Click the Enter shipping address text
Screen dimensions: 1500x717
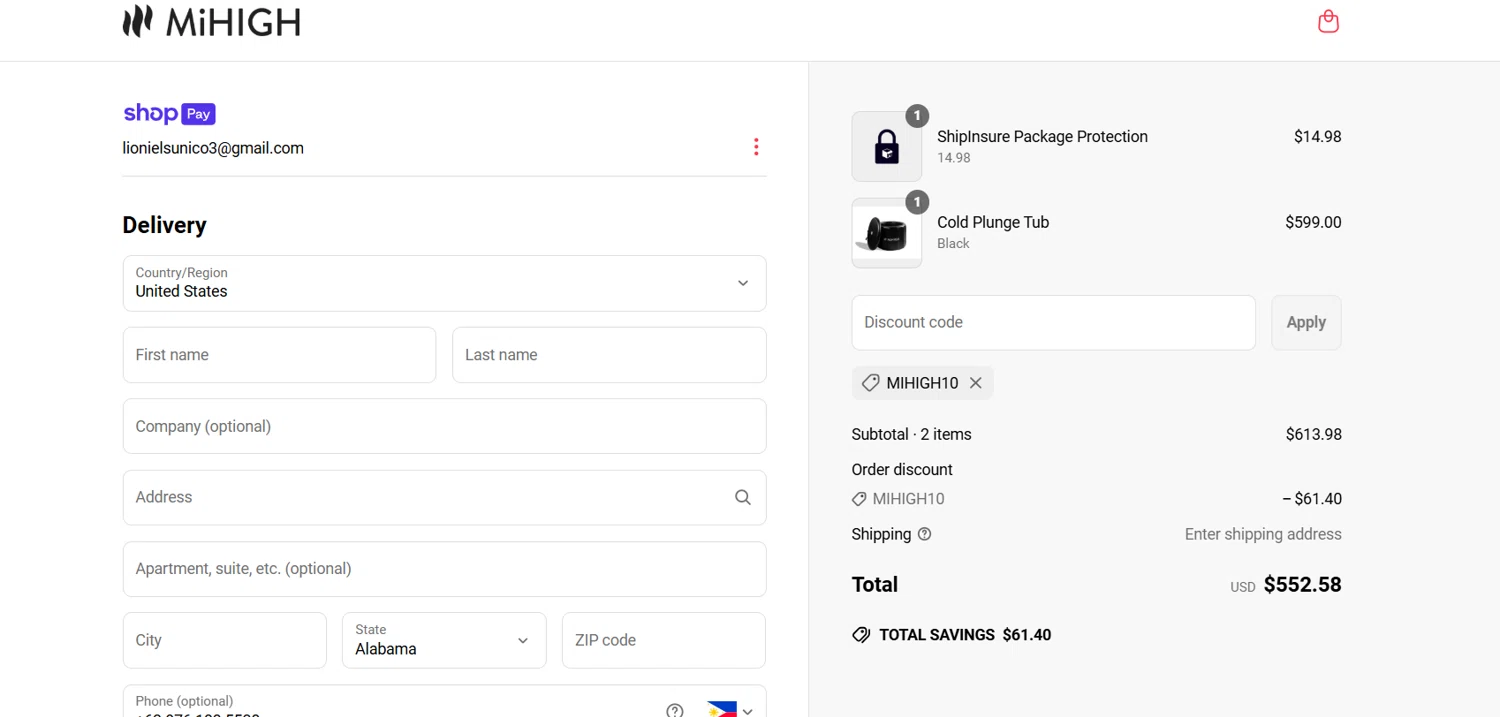1263,534
